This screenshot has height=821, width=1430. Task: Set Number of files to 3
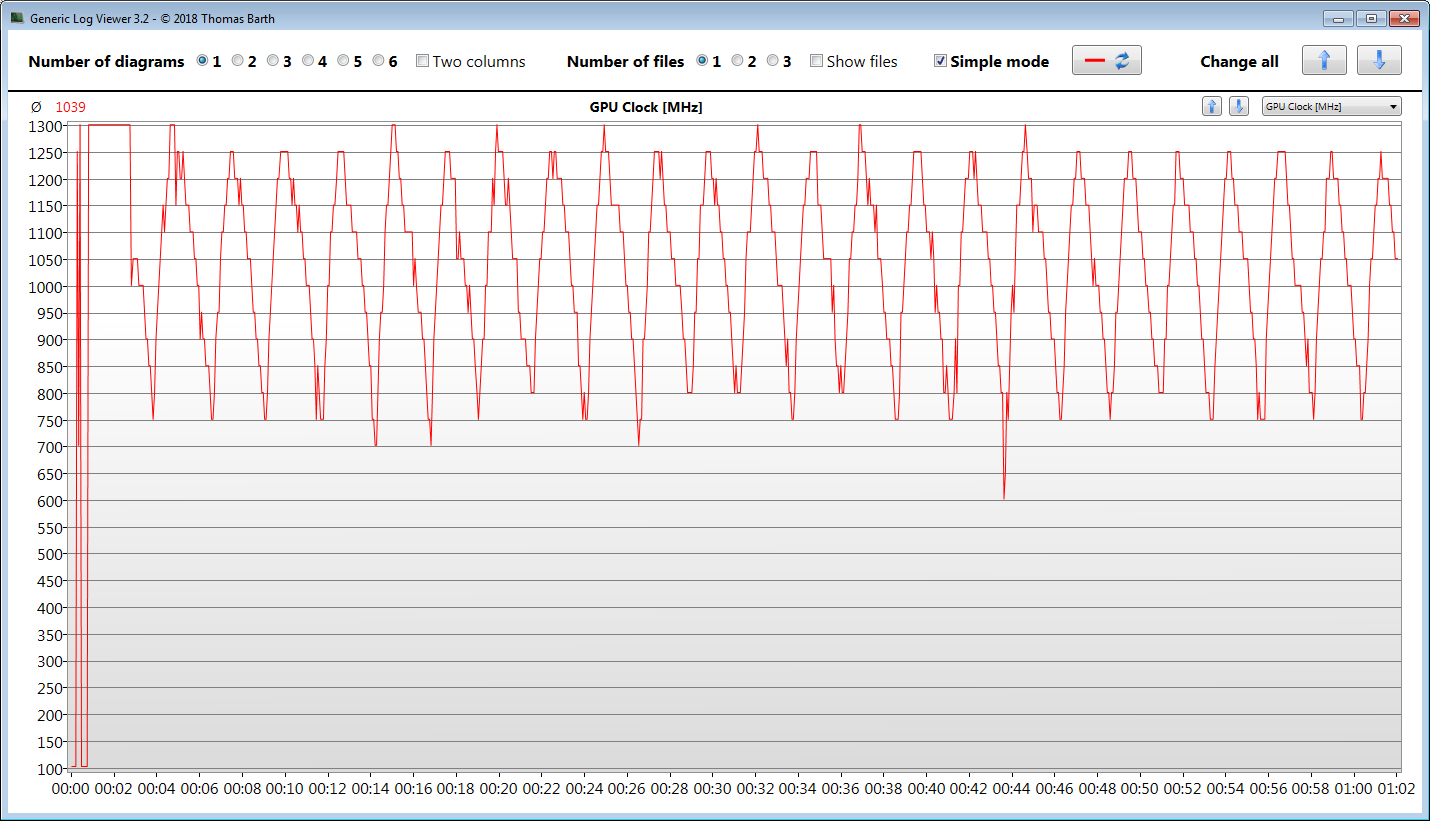pyautogui.click(x=773, y=61)
